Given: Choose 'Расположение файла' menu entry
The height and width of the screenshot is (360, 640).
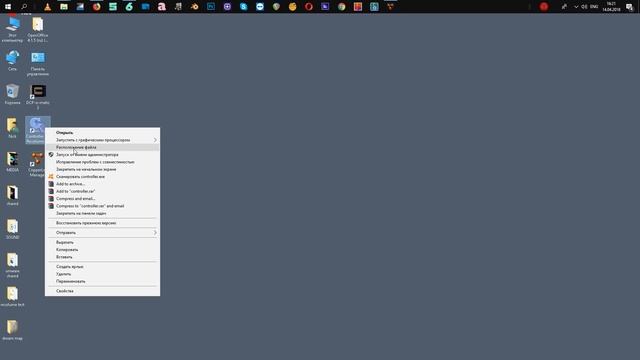Looking at the screenshot, I should pos(102,147).
